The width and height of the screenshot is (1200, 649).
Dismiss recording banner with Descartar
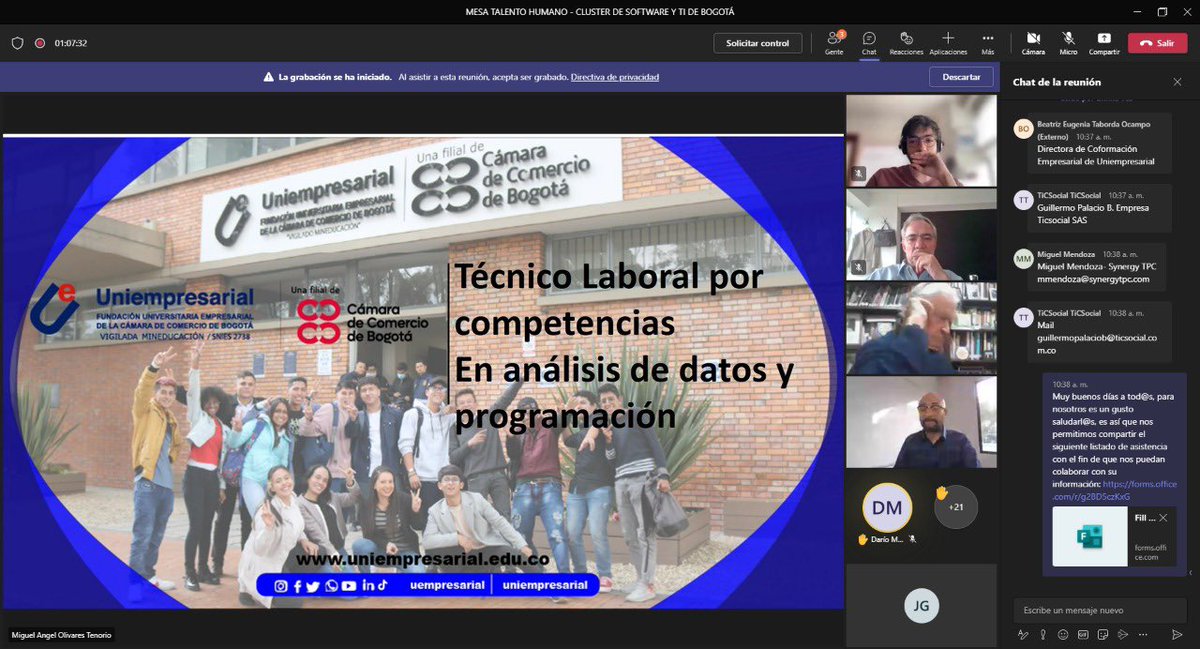point(961,77)
